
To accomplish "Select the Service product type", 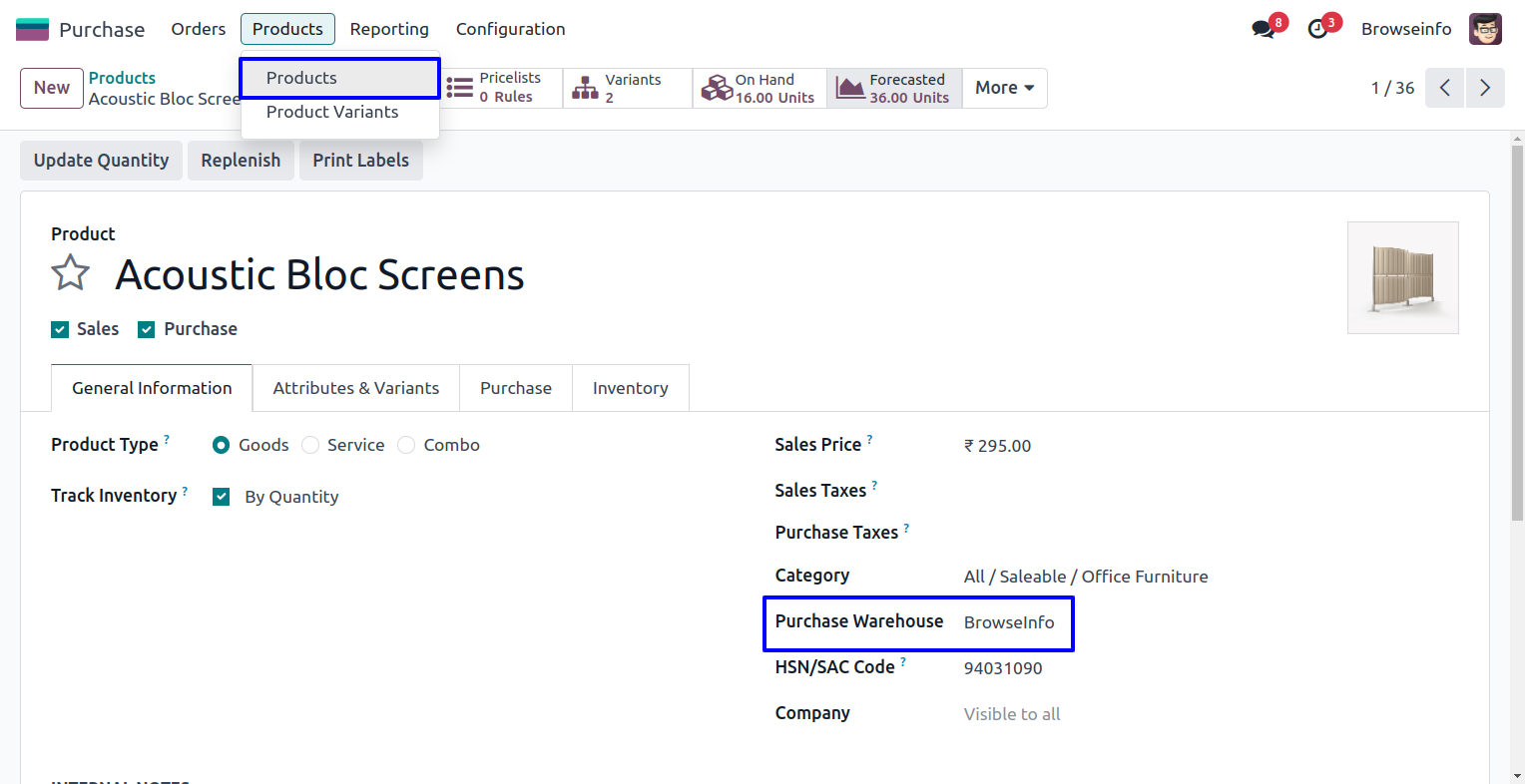I will [x=311, y=445].
